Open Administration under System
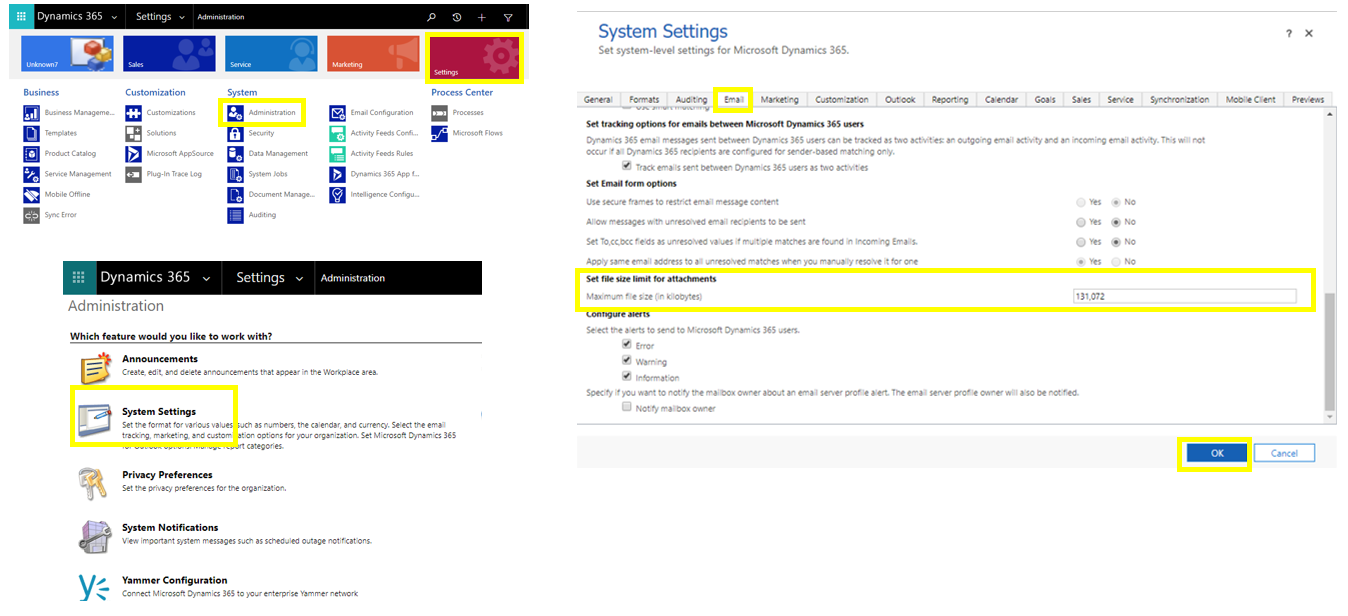This screenshot has height=616, width=1348. click(263, 113)
